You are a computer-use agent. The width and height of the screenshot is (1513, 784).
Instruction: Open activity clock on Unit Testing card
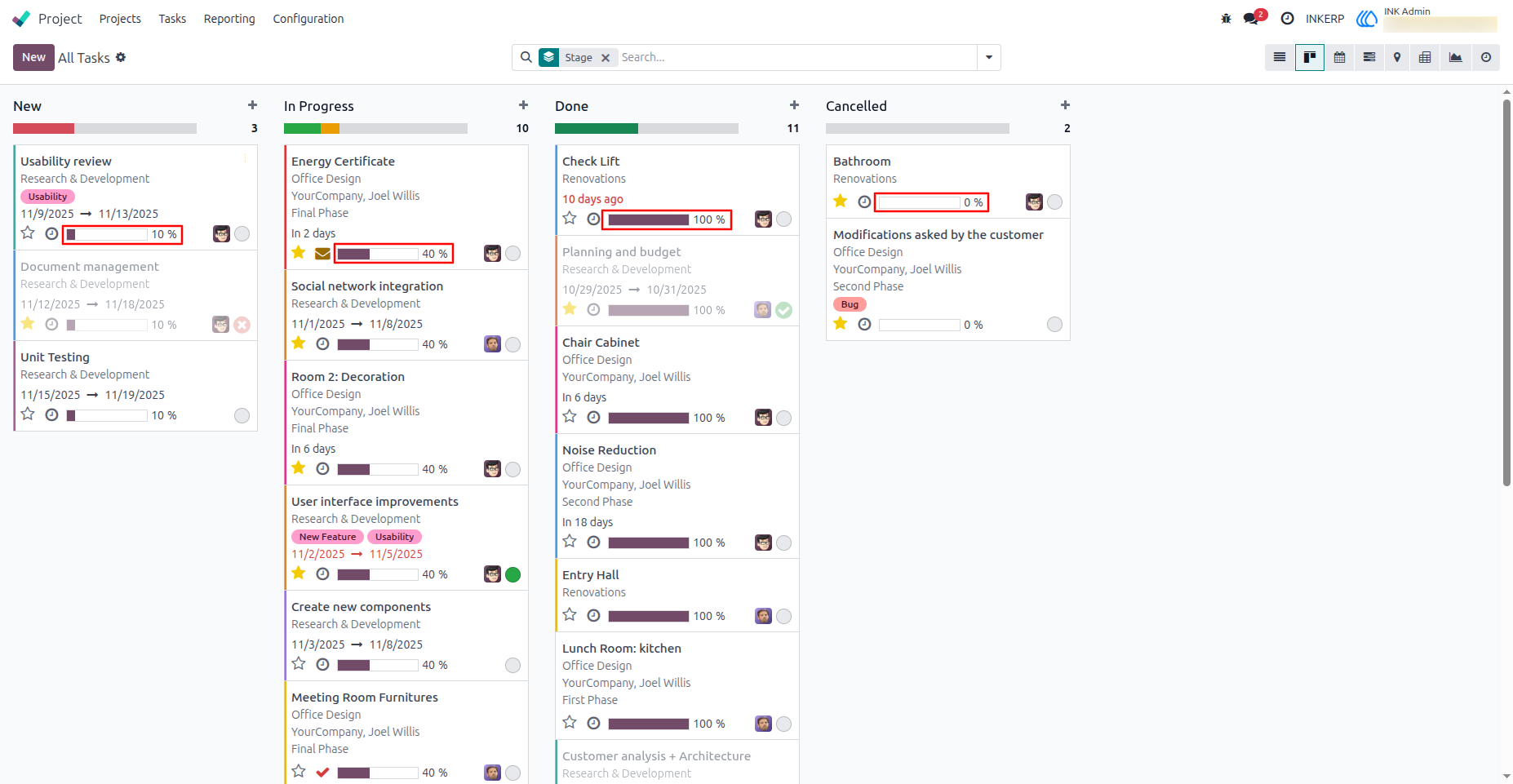click(51, 415)
